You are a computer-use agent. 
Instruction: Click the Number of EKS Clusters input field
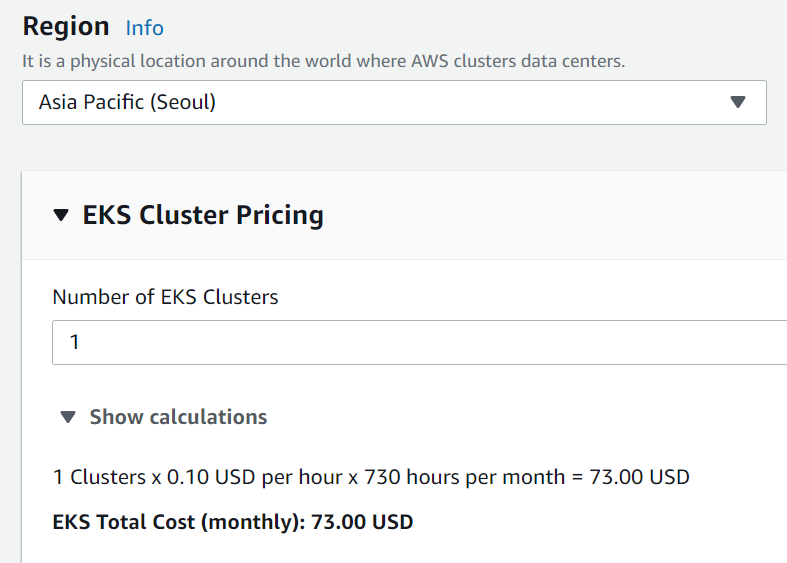coord(420,342)
